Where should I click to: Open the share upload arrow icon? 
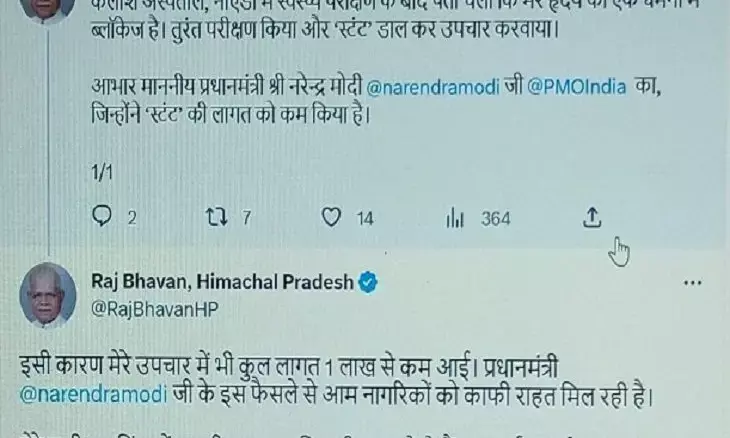pos(592,217)
